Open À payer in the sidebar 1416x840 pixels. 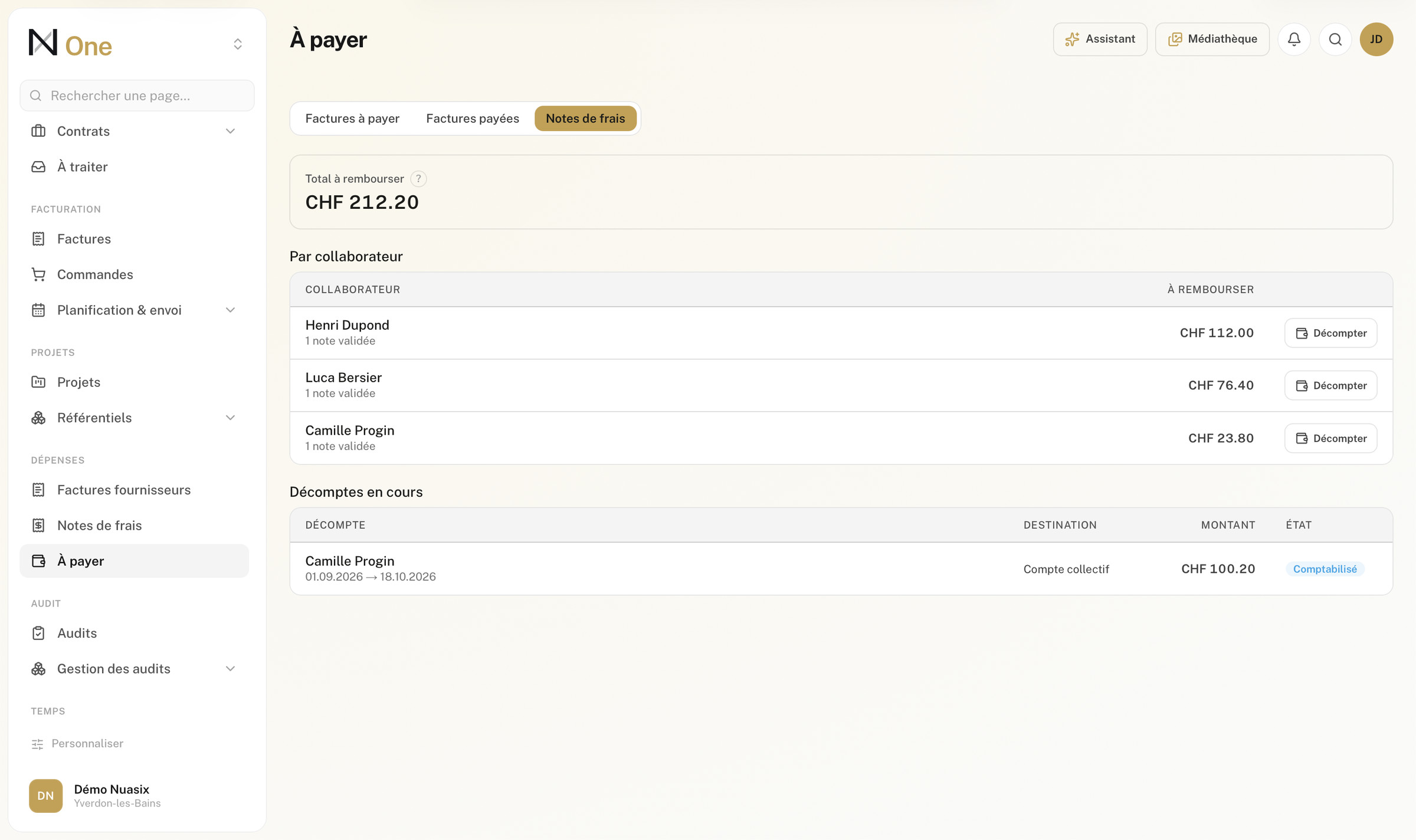point(135,561)
